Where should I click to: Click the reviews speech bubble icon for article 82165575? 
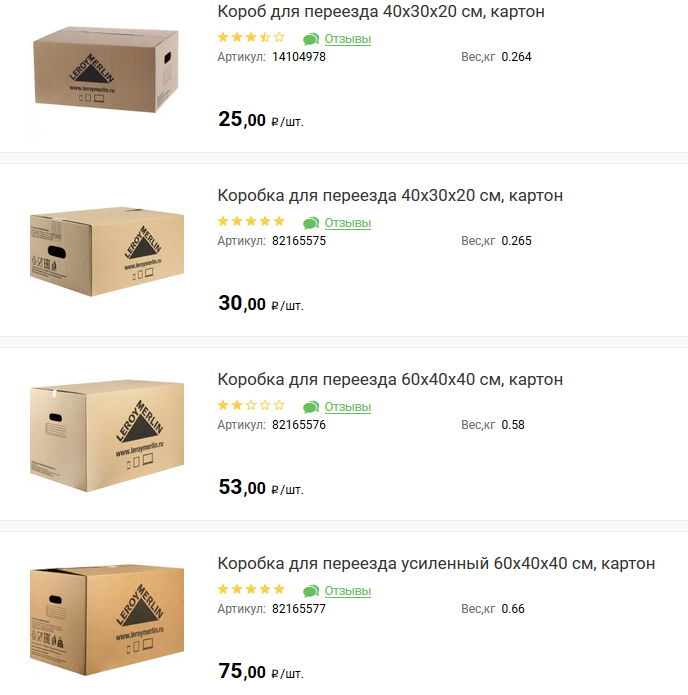311,223
